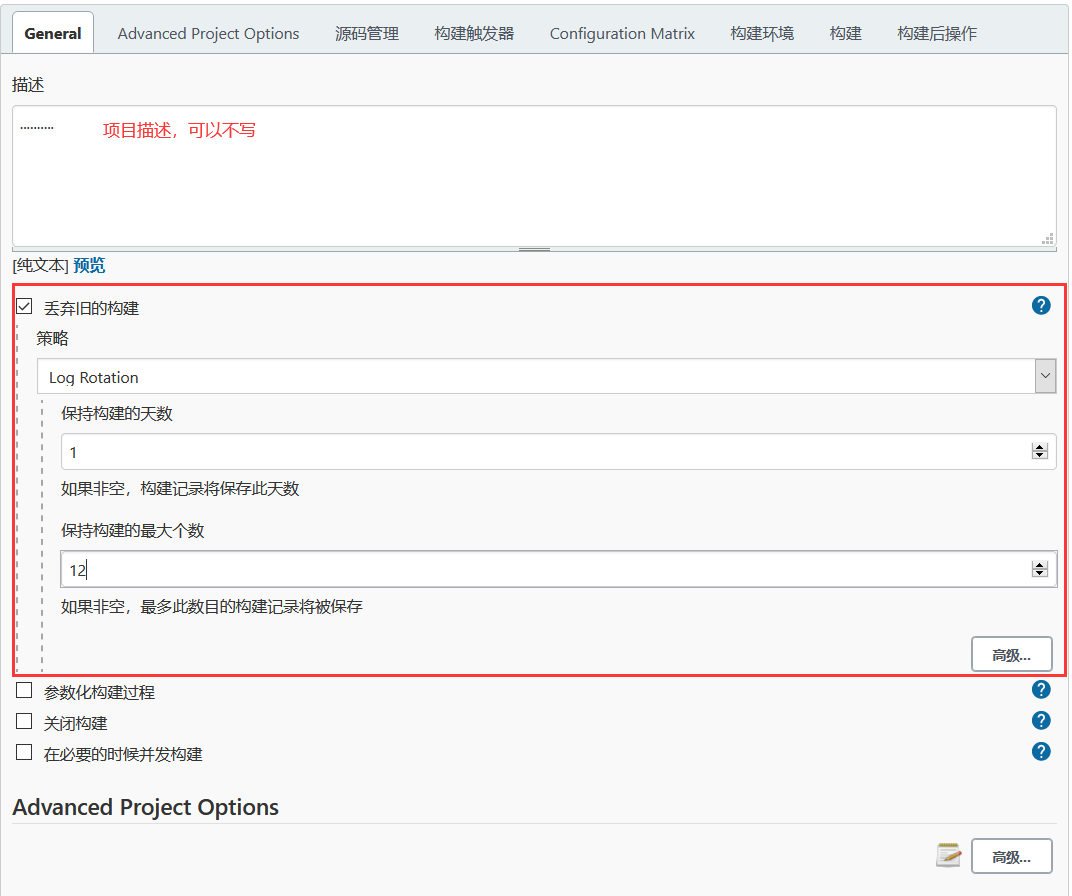Open help for 丢弃旧的构建 option
1072x896 pixels.
pyautogui.click(x=1041, y=306)
